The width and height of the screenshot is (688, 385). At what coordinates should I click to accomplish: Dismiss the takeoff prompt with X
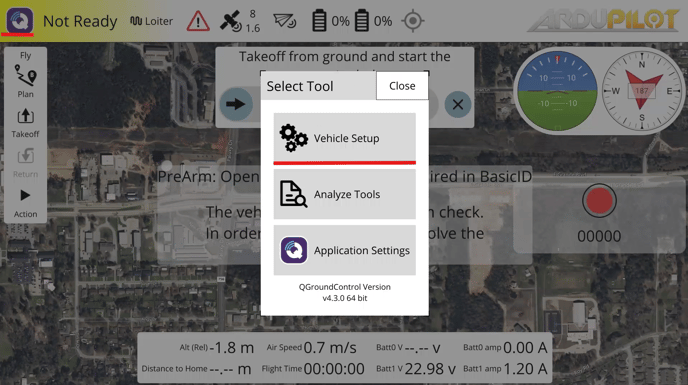coord(458,104)
